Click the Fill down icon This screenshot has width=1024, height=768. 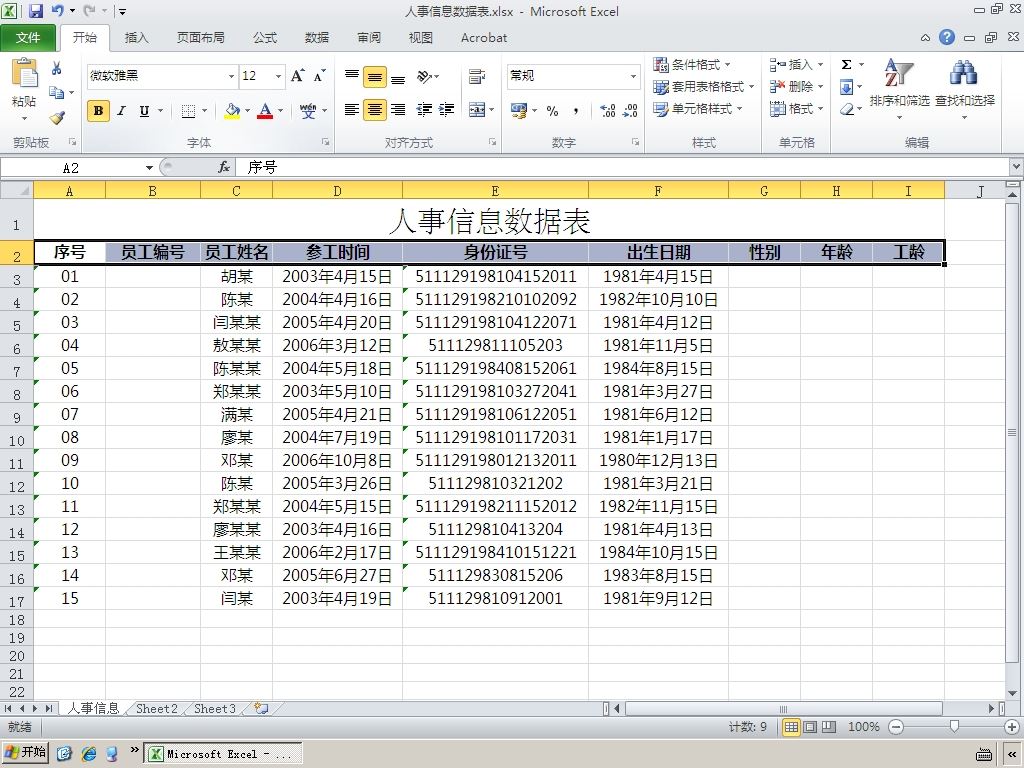coord(846,87)
